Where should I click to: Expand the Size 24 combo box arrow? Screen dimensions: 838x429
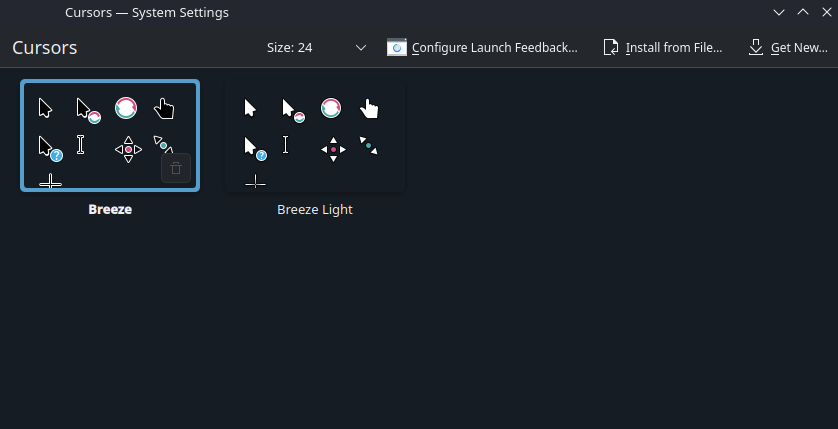(x=361, y=48)
